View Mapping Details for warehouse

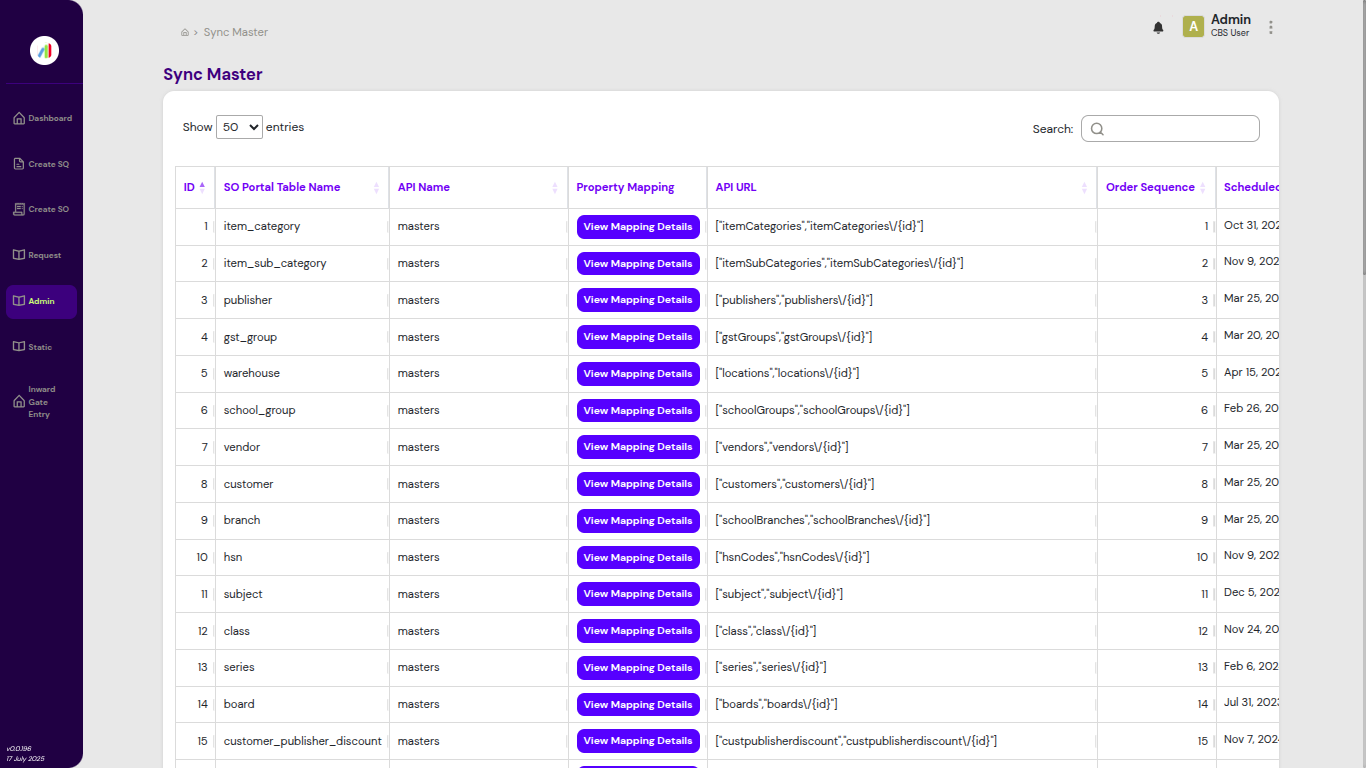pyautogui.click(x=638, y=373)
